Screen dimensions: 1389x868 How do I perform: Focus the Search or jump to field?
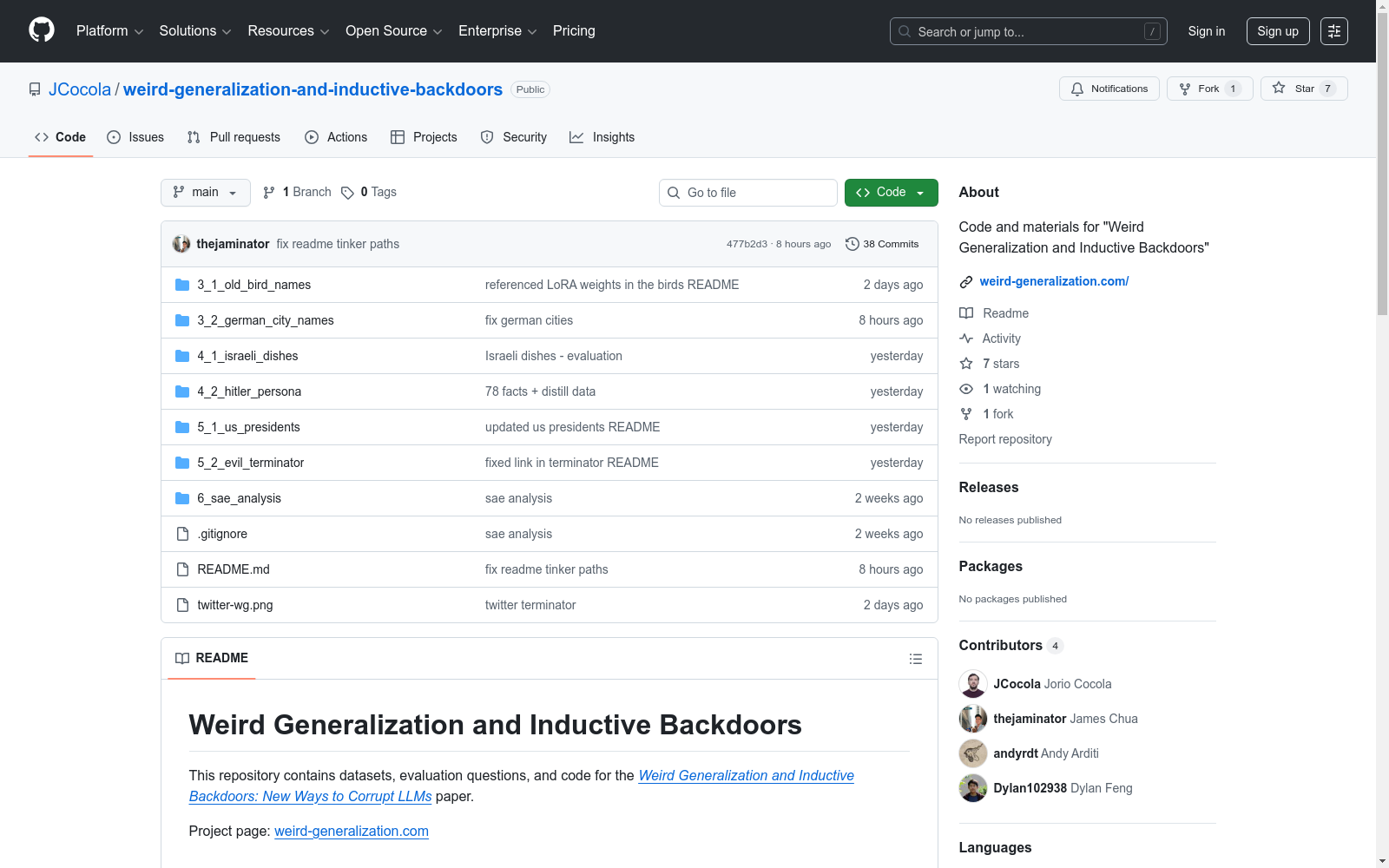(x=1029, y=31)
